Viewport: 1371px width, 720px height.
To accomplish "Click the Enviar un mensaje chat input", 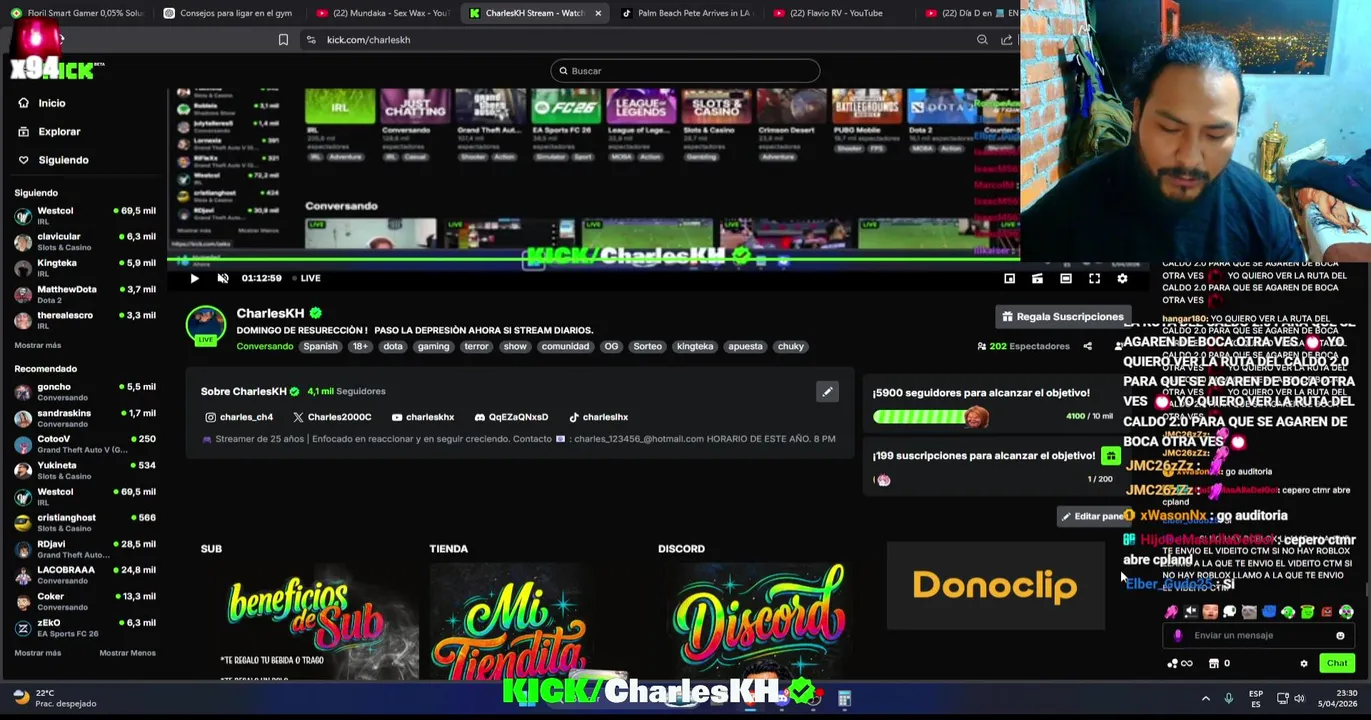I will point(1258,635).
